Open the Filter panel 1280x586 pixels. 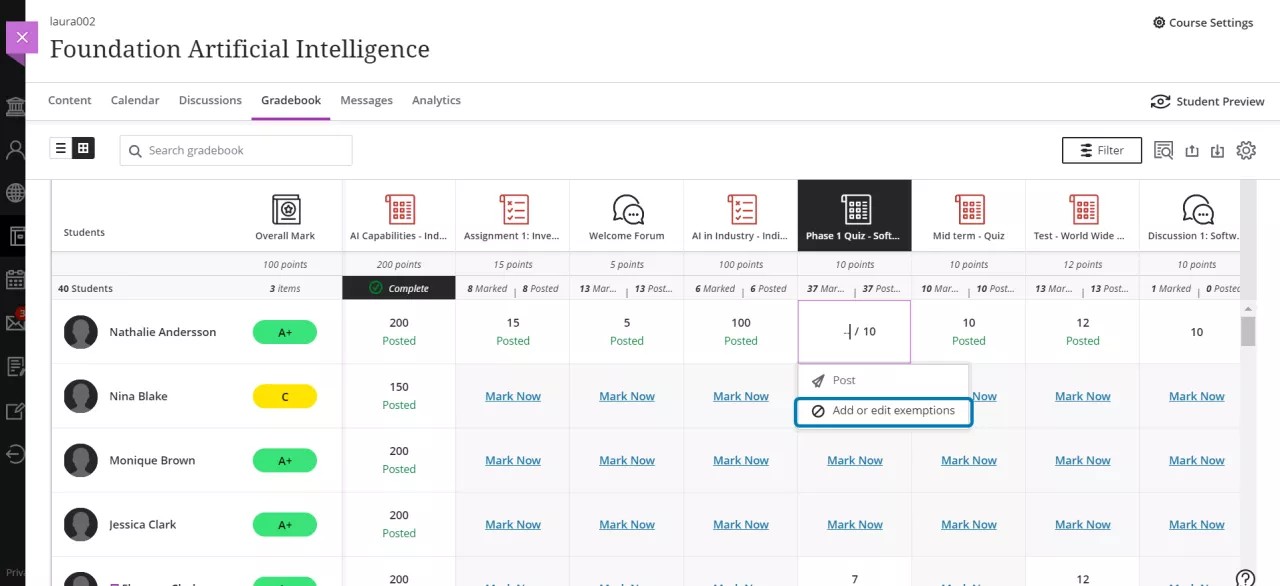click(1101, 150)
